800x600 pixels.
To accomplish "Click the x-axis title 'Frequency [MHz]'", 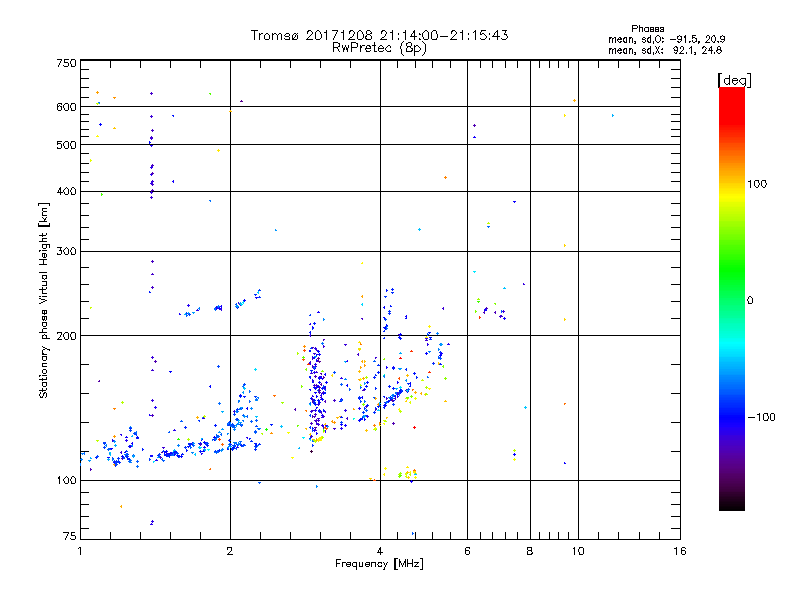I will click(379, 564).
